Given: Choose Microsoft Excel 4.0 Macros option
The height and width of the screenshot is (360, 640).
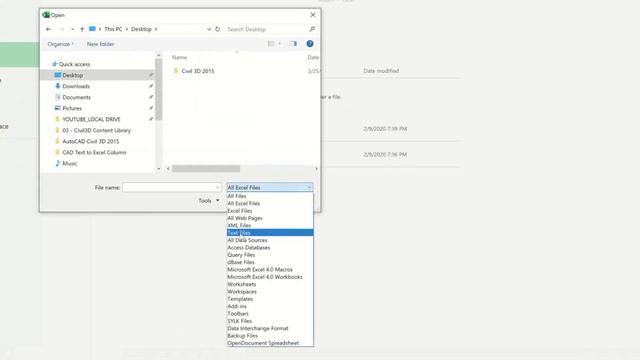Looking at the screenshot, I should coord(270,269).
